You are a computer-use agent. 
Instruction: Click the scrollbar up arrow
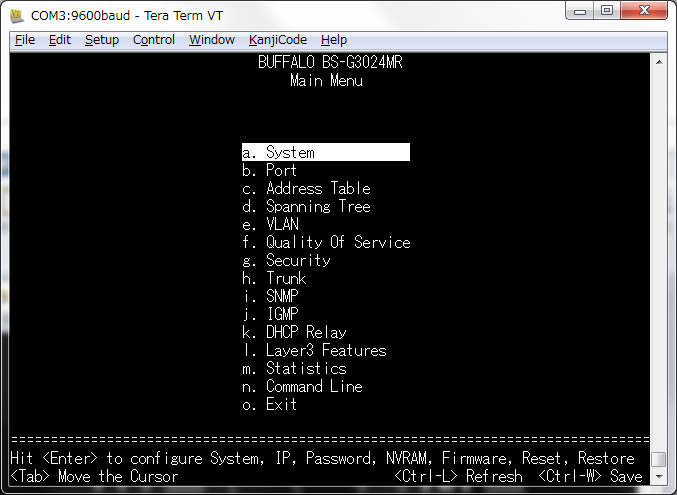coord(659,62)
